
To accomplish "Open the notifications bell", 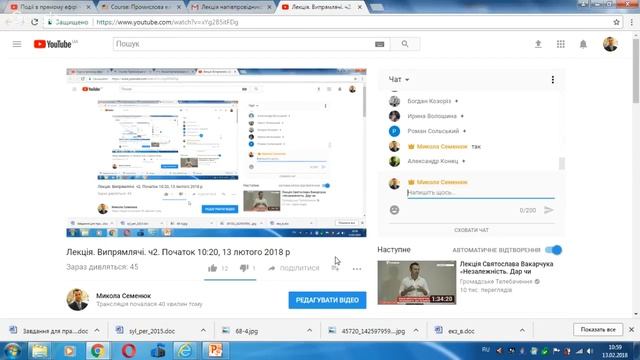I will (x=583, y=44).
